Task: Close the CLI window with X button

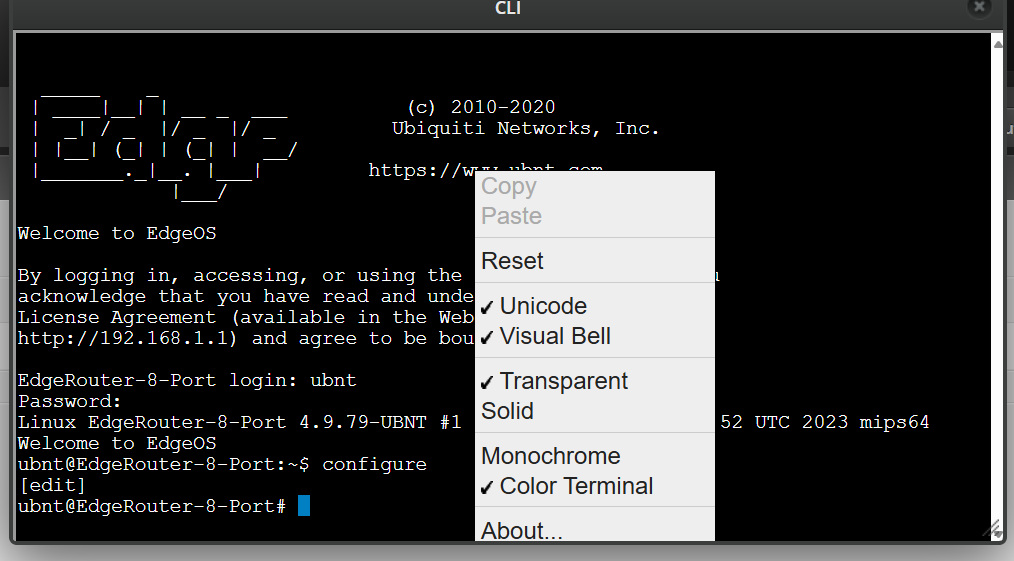Action: click(979, 7)
